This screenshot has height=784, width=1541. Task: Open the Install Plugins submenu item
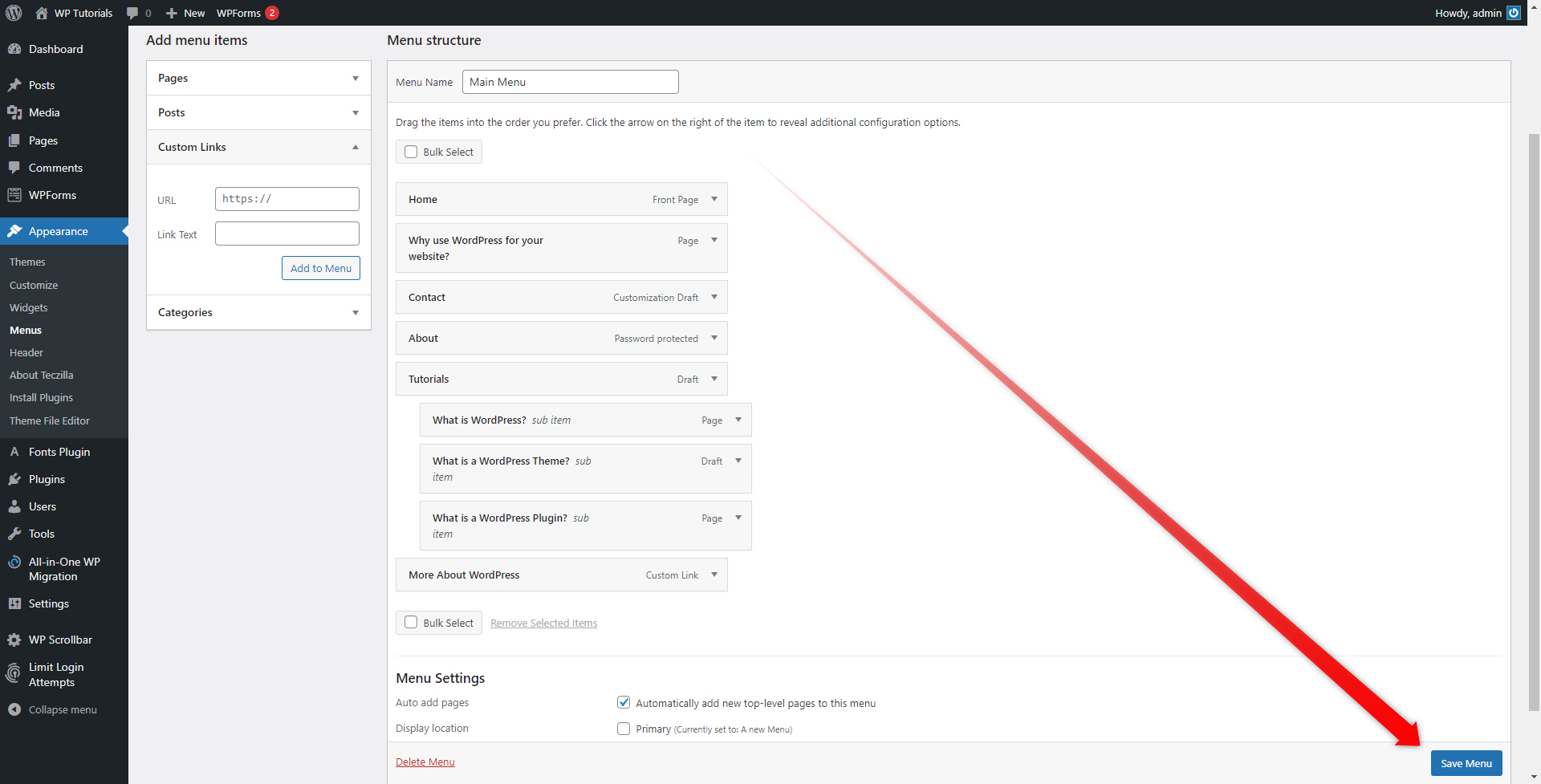pos(41,397)
